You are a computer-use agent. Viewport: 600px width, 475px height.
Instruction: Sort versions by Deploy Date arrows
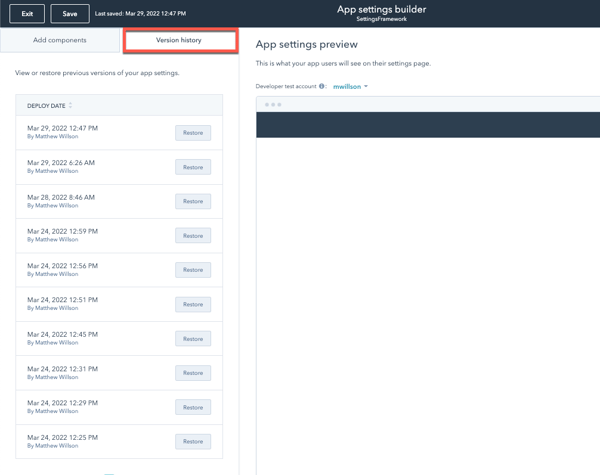tap(70, 105)
